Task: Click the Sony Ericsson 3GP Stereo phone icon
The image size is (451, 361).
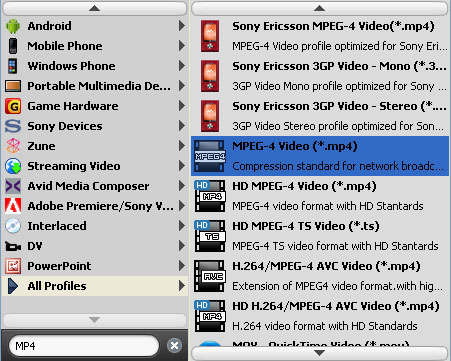Action: click(x=210, y=116)
